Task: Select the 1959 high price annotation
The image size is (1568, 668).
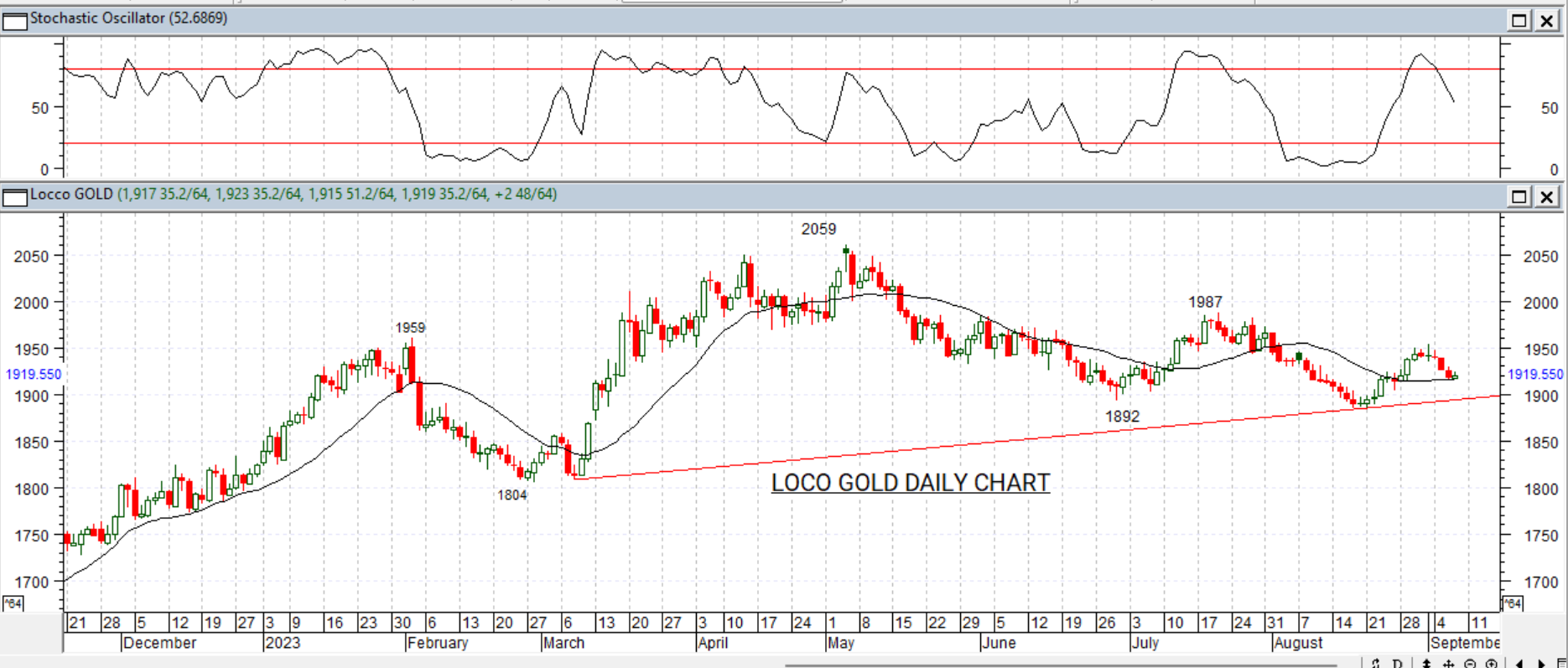Action: (410, 328)
